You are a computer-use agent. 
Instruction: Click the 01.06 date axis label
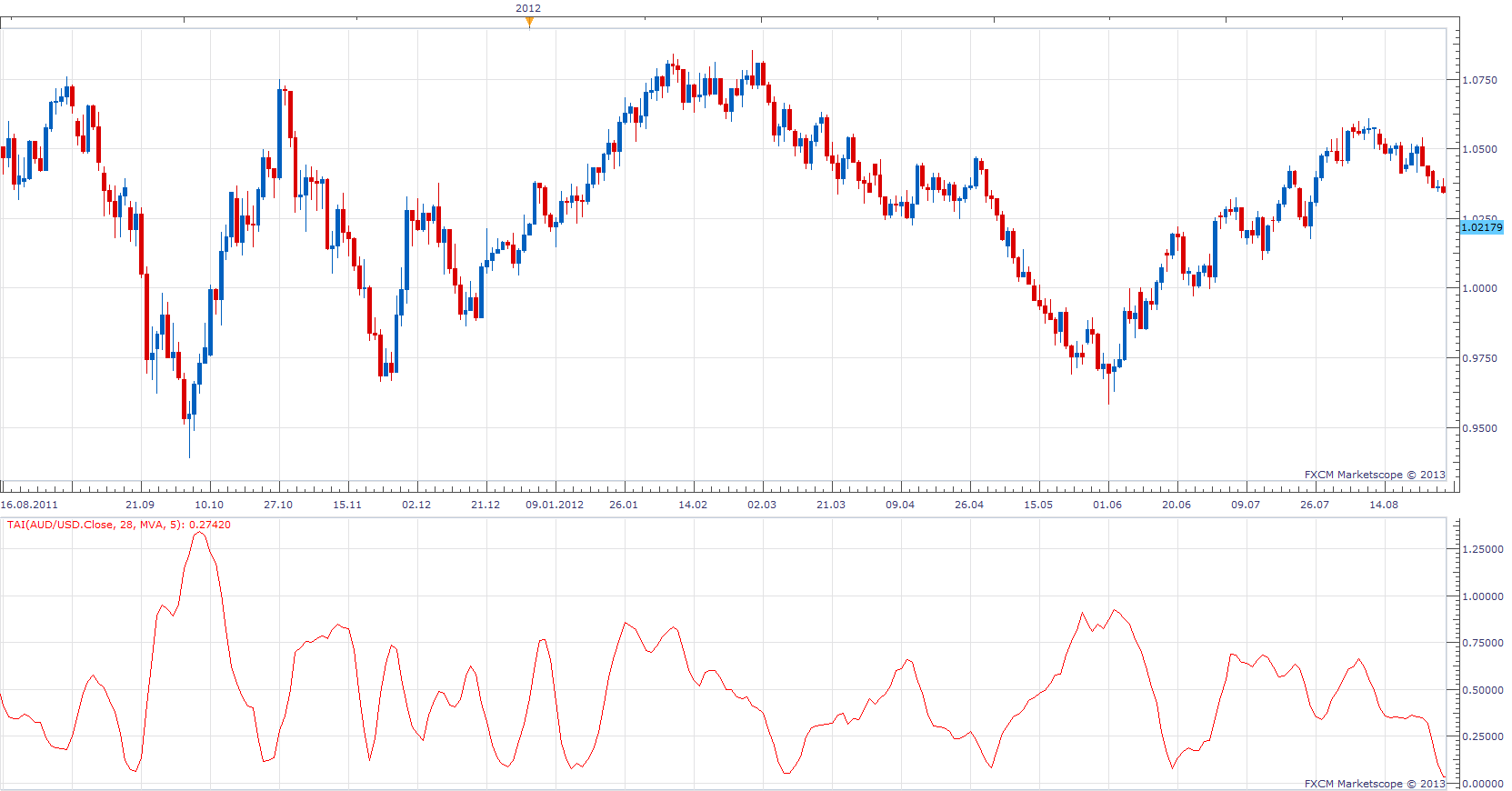[1107, 505]
